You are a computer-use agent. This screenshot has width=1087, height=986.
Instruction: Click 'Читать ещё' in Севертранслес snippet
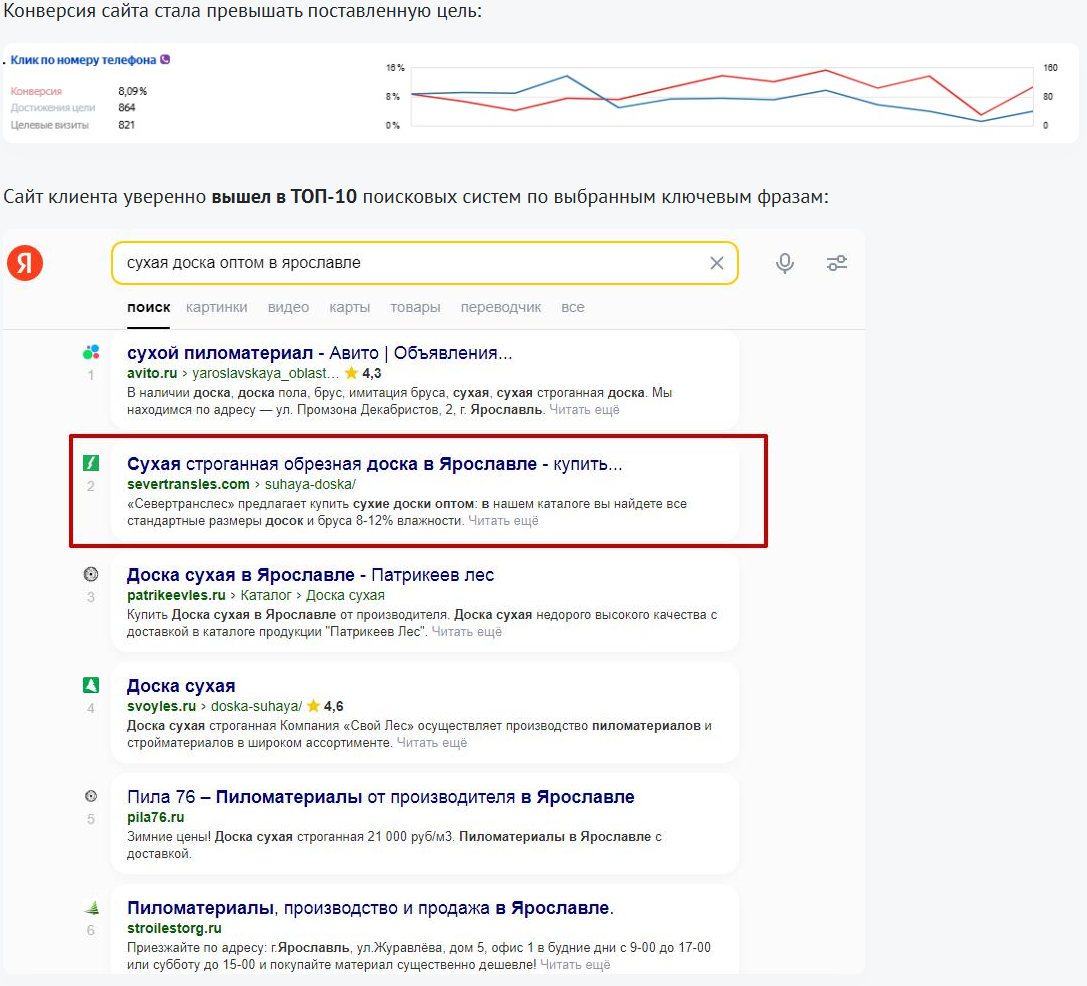[x=503, y=521]
